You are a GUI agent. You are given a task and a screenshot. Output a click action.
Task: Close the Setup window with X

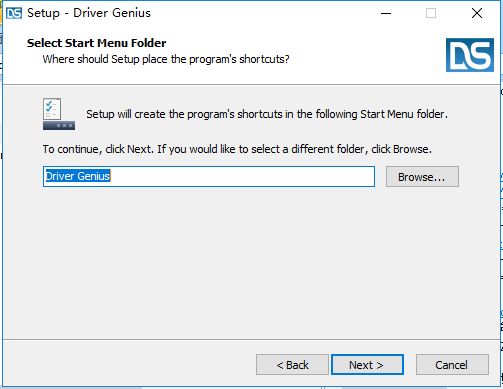click(x=477, y=13)
